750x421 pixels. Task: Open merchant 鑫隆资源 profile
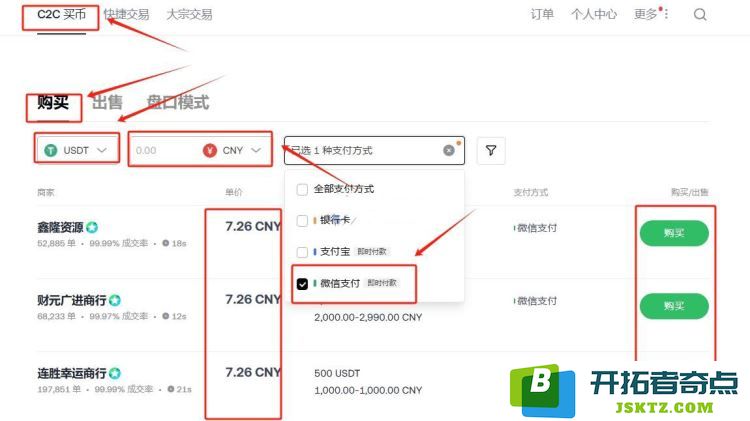60,227
